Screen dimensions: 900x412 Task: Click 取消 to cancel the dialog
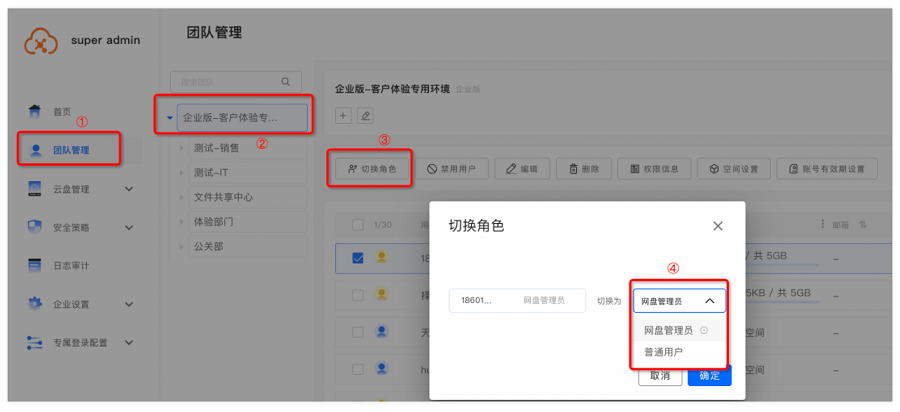tap(660, 376)
